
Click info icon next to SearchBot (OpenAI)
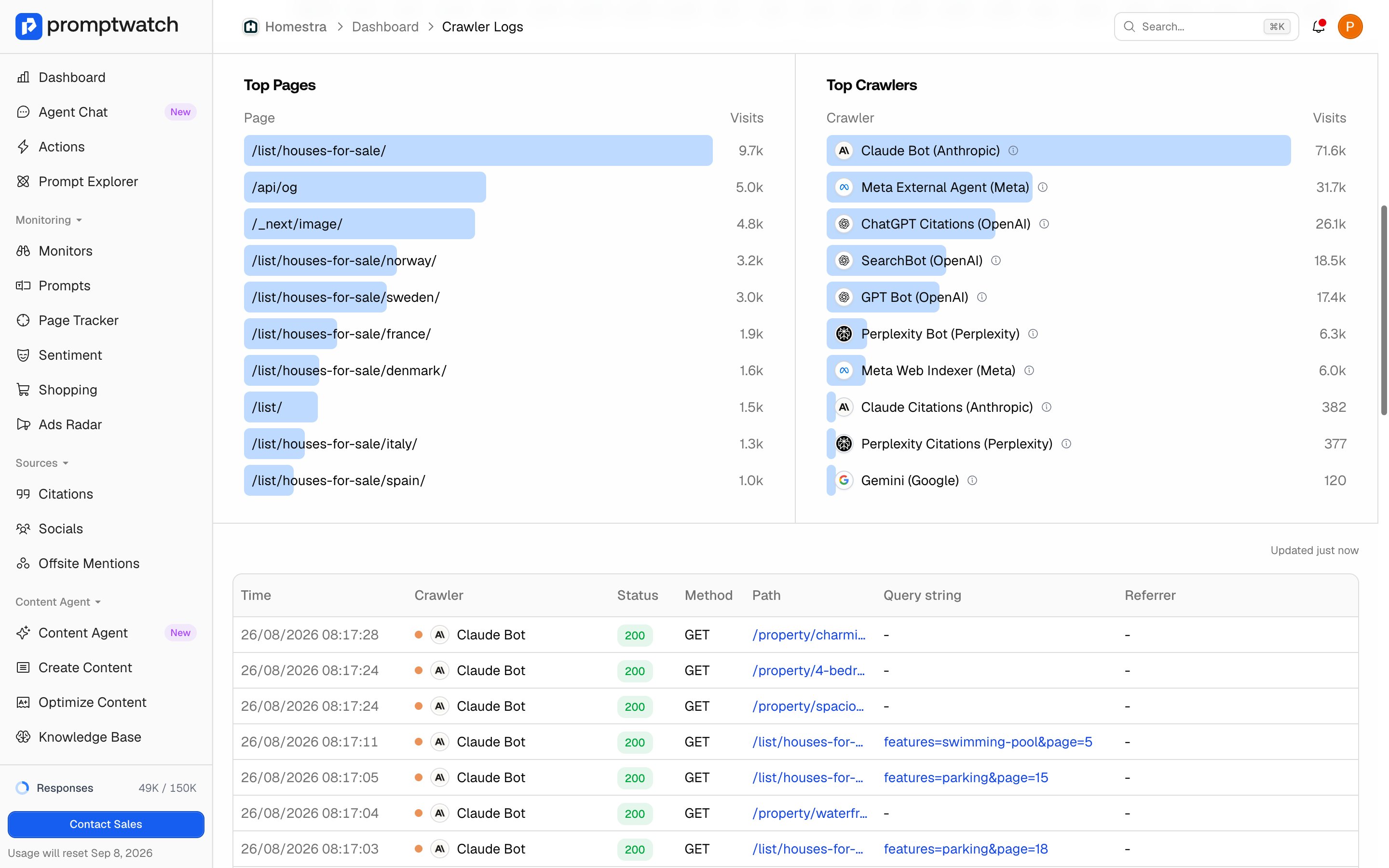click(x=996, y=260)
